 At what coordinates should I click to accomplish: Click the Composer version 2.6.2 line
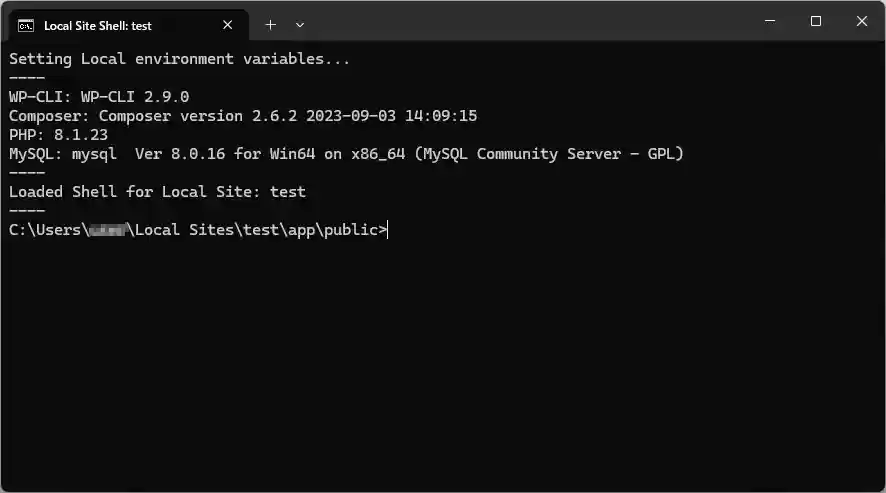[x=243, y=116]
